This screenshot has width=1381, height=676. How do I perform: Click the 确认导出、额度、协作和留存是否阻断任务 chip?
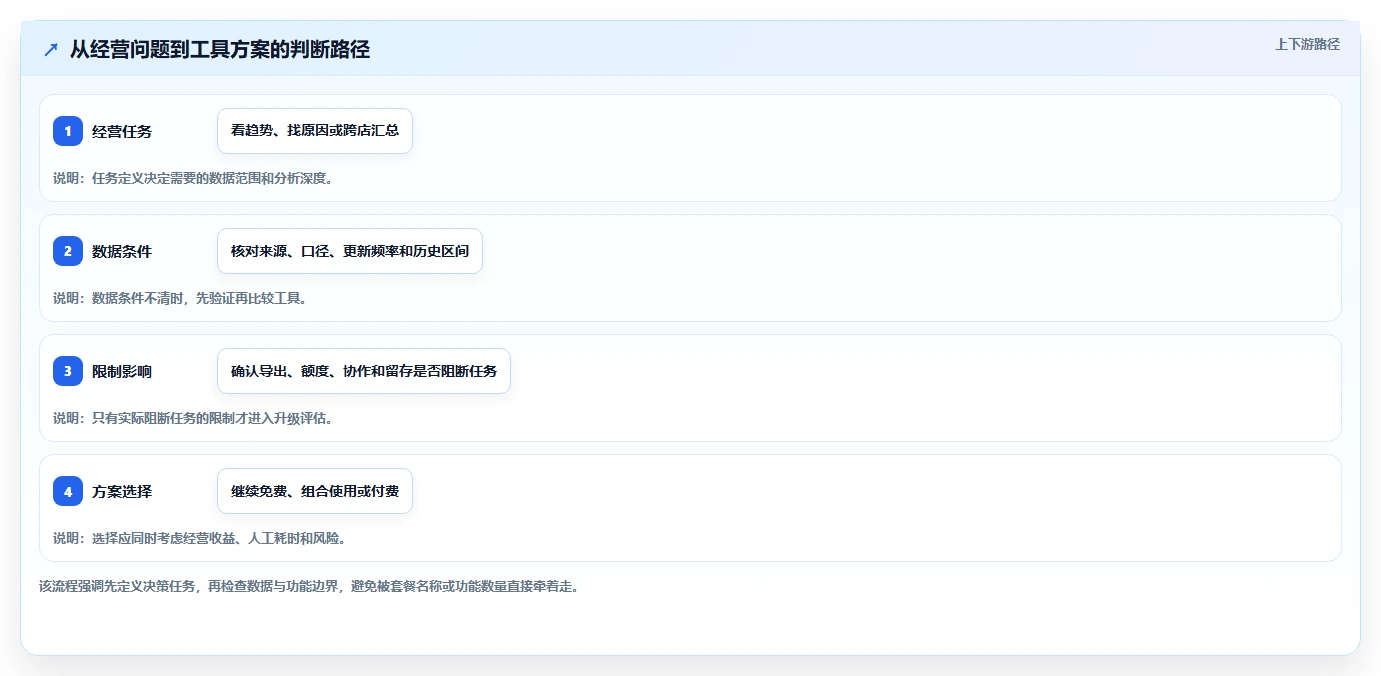(364, 371)
